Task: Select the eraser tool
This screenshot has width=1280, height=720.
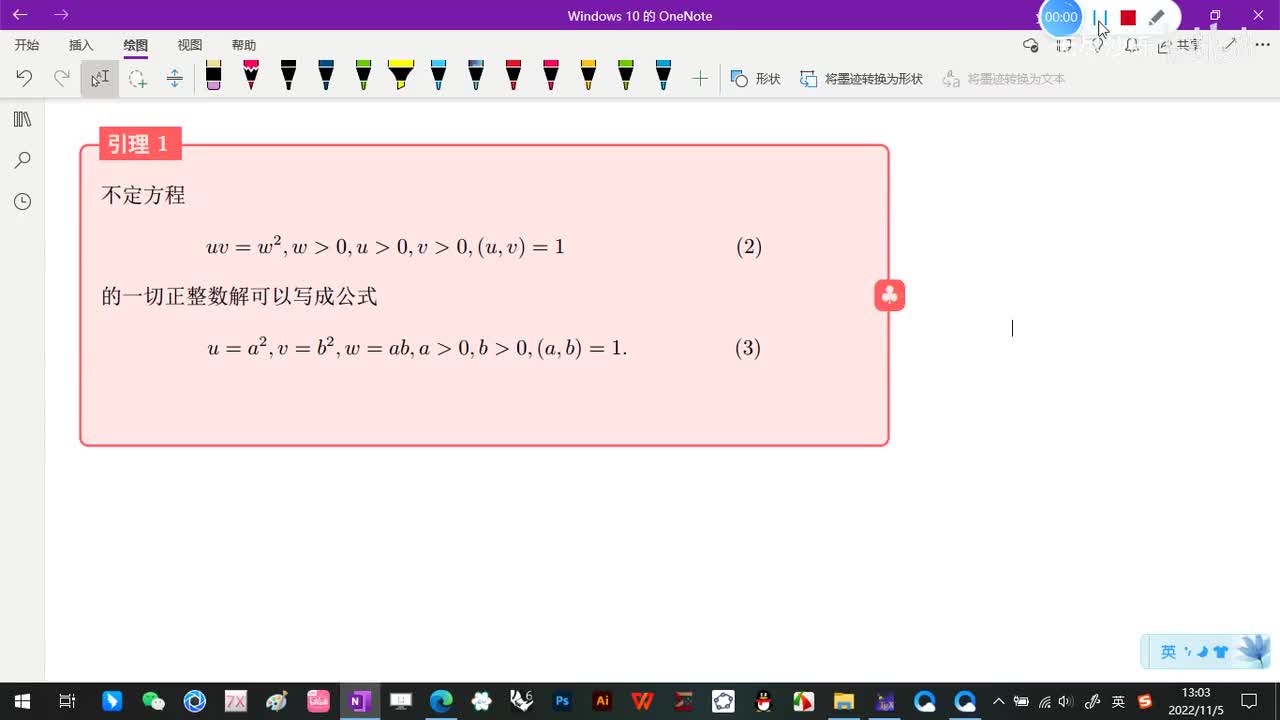Action: [x=213, y=75]
